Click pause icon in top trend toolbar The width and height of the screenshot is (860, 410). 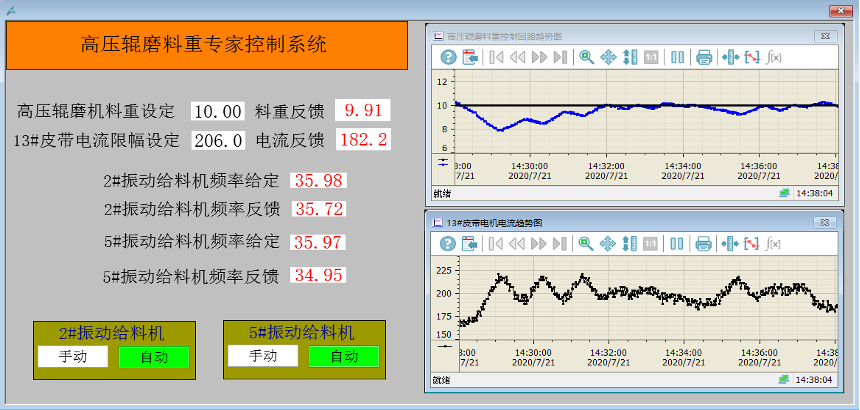[678, 57]
